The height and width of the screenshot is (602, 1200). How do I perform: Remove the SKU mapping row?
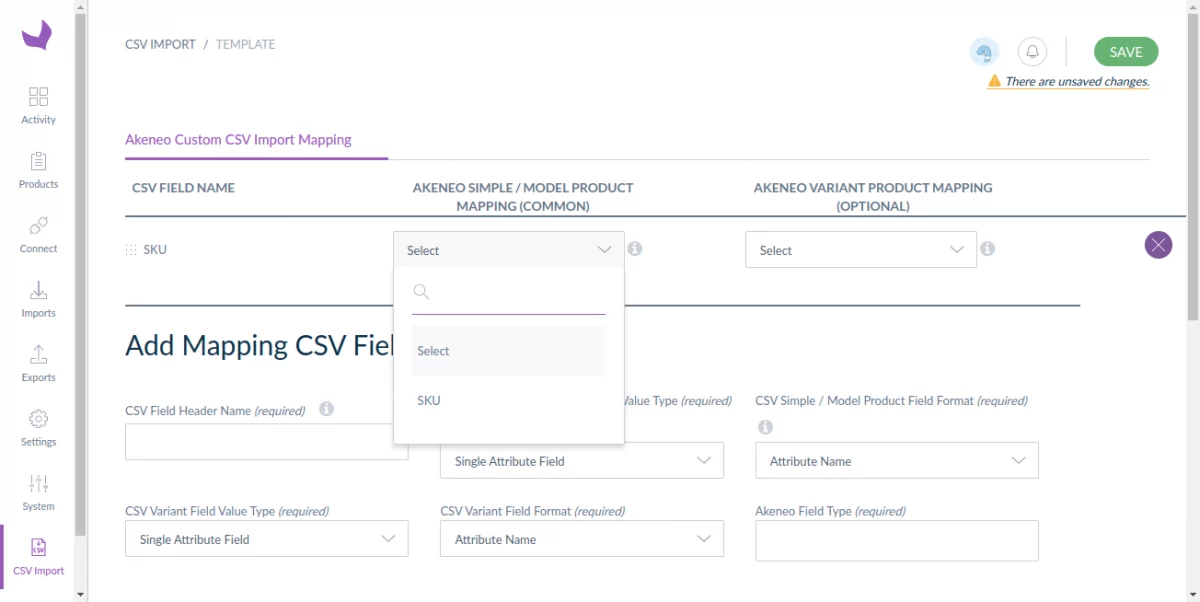[x=1158, y=244]
